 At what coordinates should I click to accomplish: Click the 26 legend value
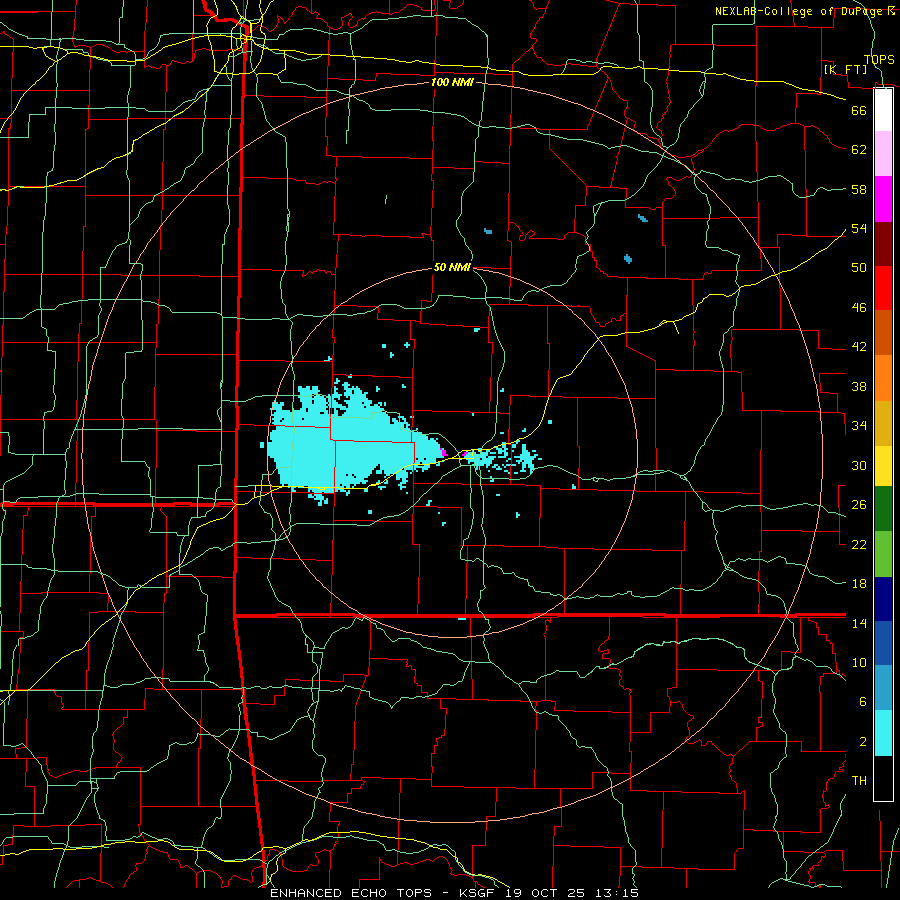[859, 505]
